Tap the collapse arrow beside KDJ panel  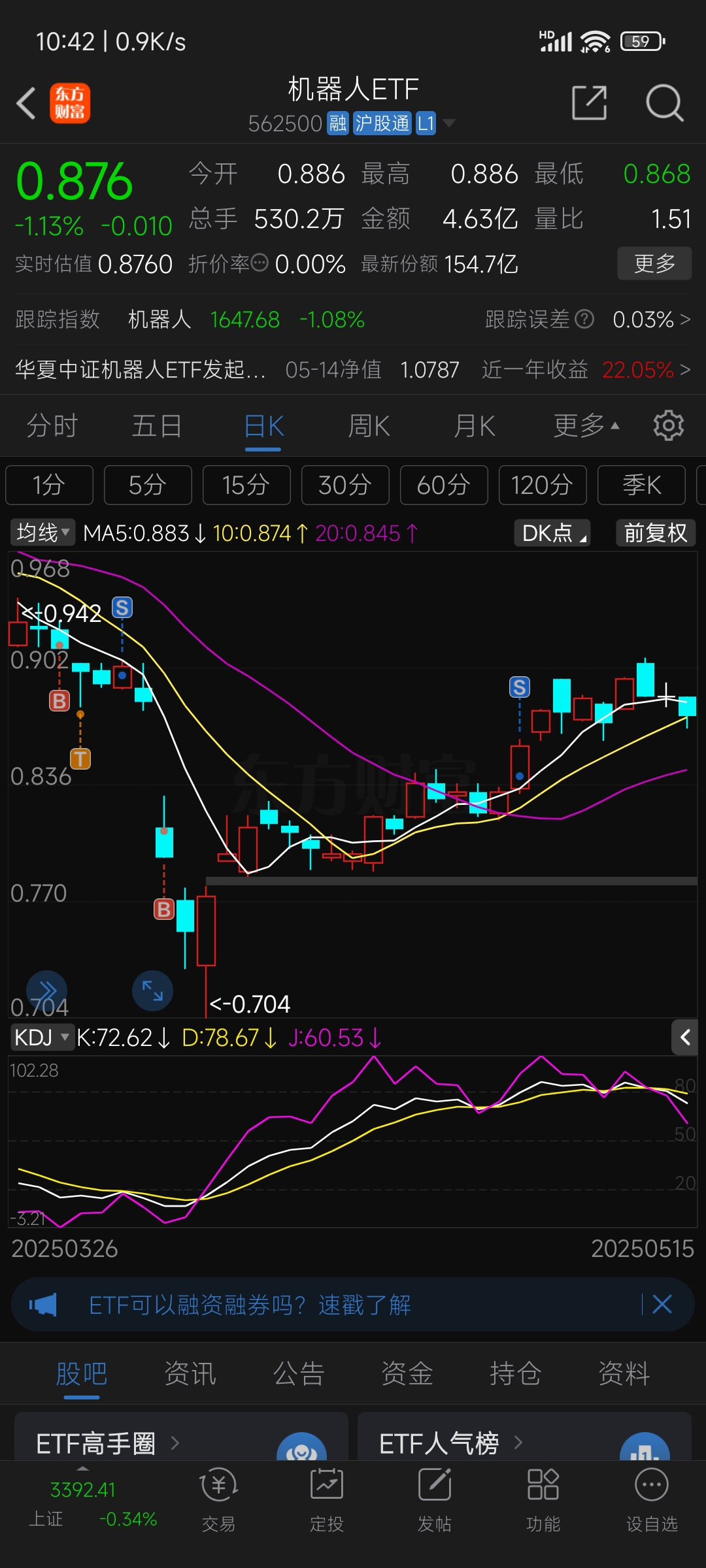coord(685,1037)
